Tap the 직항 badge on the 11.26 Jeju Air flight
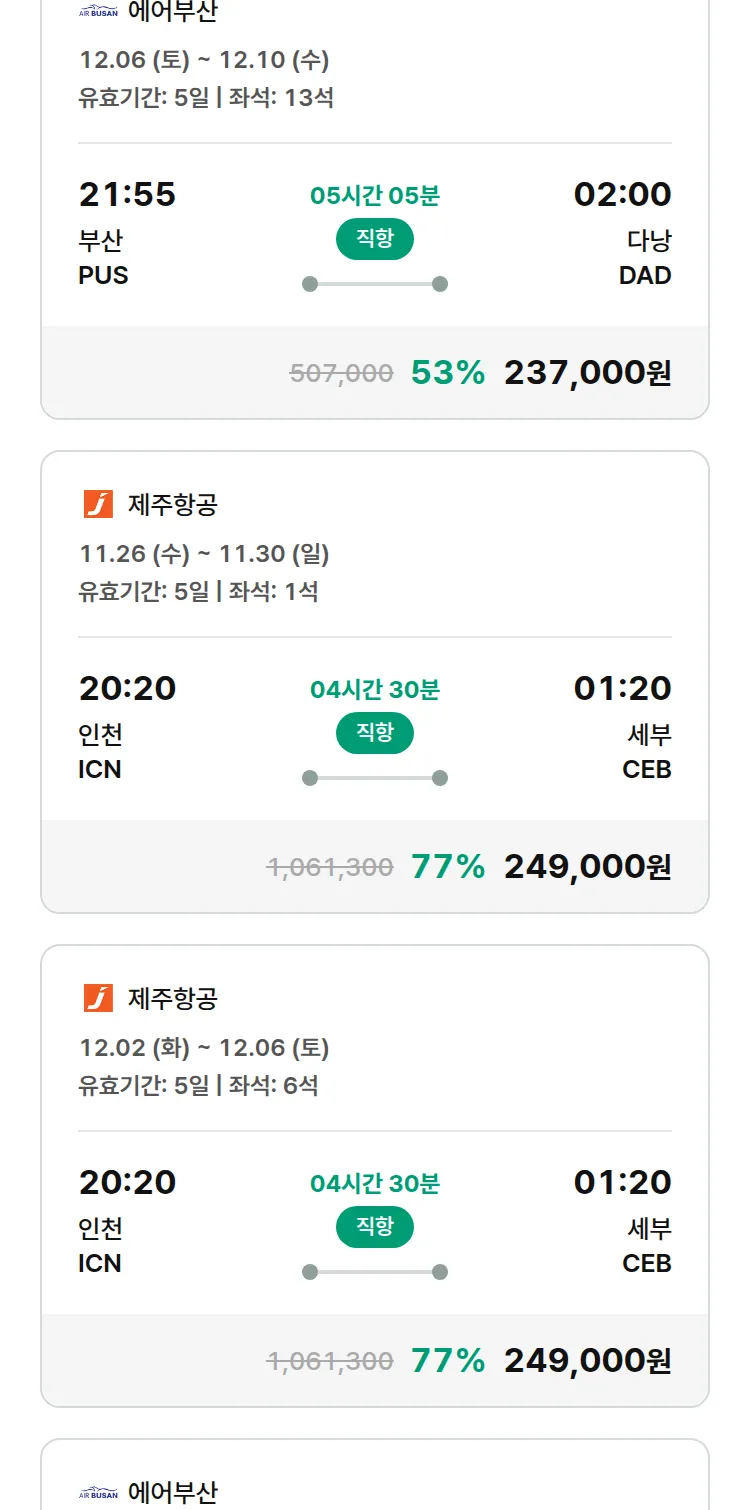Image resolution: width=750 pixels, height=1510 pixels. click(375, 733)
